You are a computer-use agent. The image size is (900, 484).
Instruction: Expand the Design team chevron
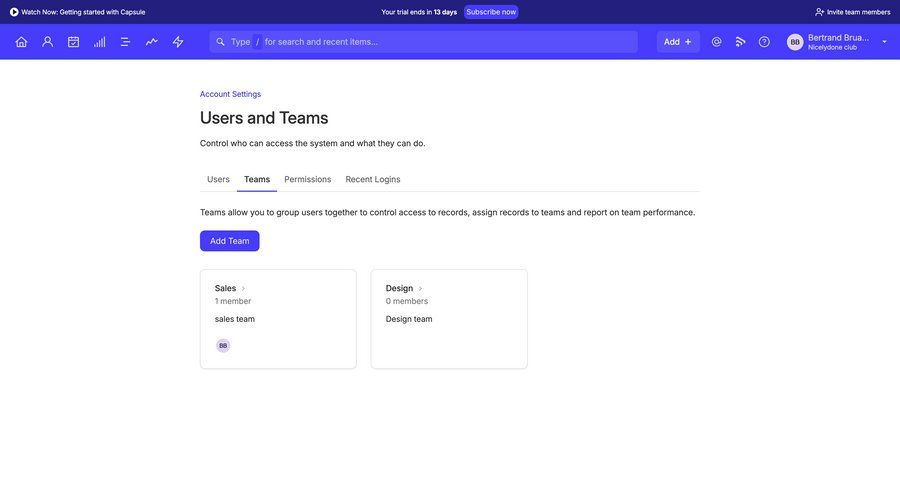(420, 289)
